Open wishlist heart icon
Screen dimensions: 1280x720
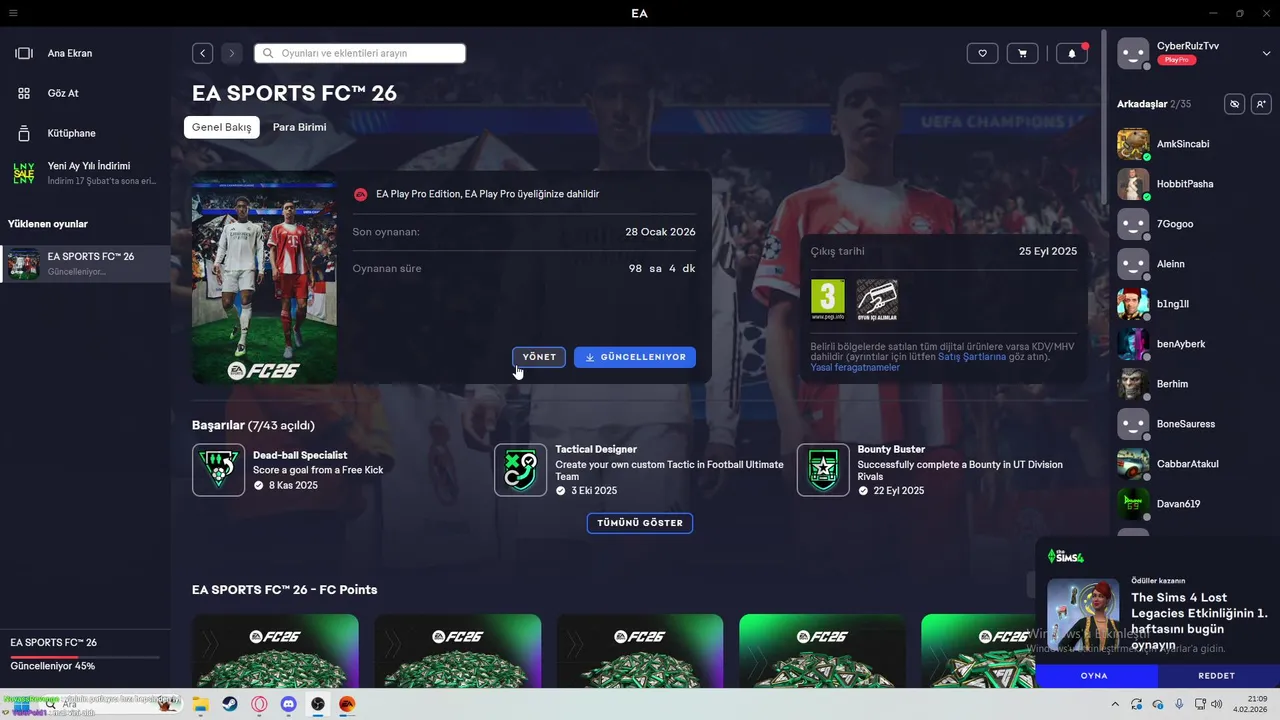(983, 53)
